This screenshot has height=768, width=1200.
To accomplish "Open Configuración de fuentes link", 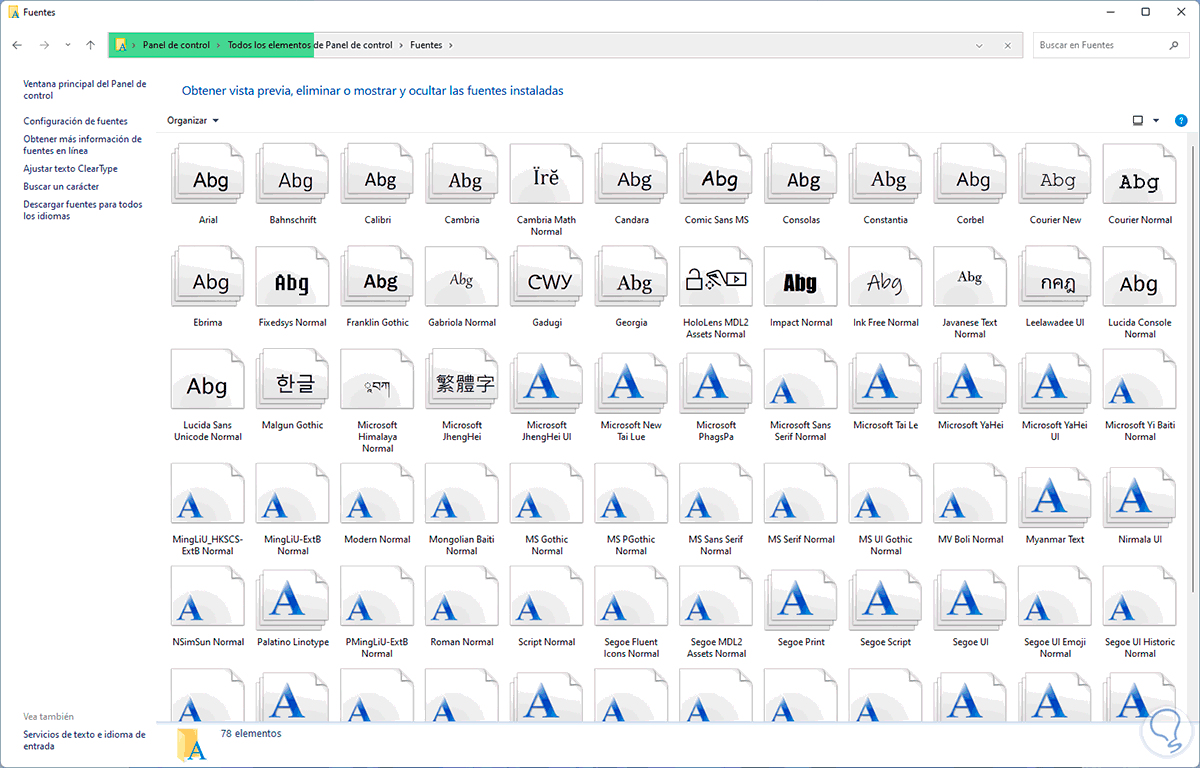I will pyautogui.click(x=76, y=121).
